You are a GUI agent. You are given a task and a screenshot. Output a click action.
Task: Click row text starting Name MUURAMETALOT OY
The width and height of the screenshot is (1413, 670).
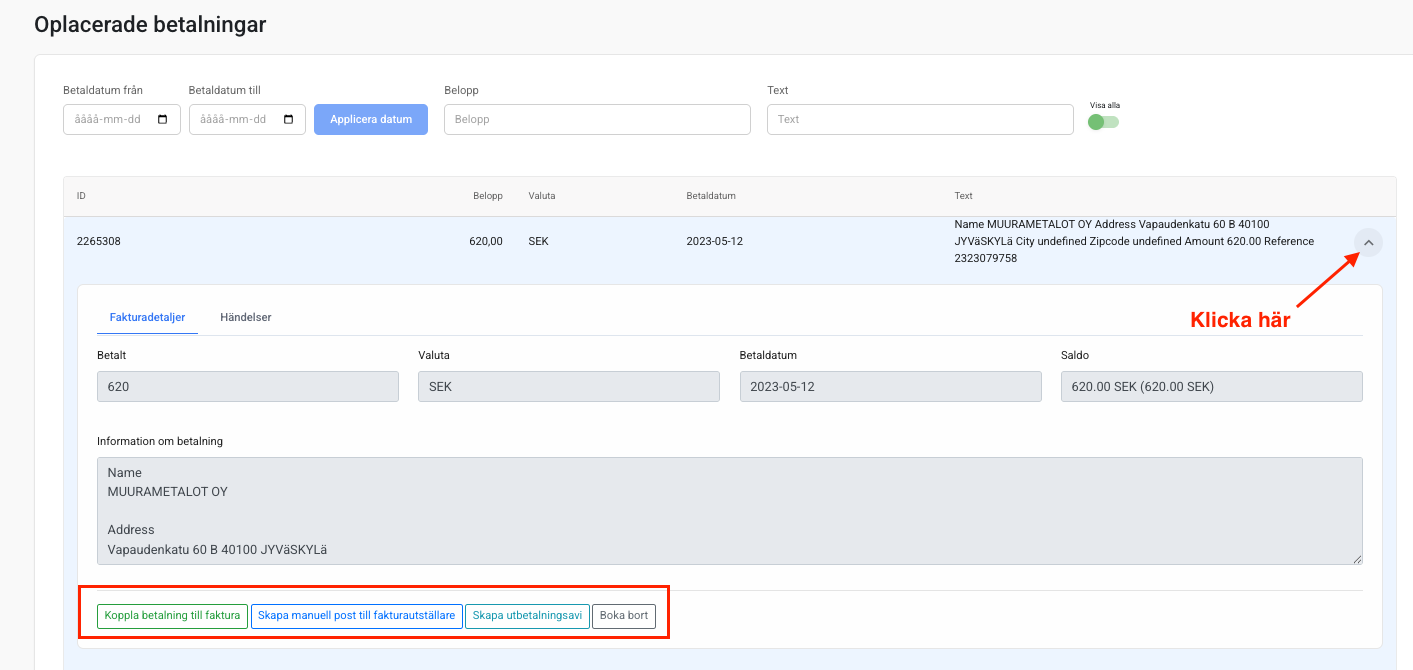pos(1134,241)
